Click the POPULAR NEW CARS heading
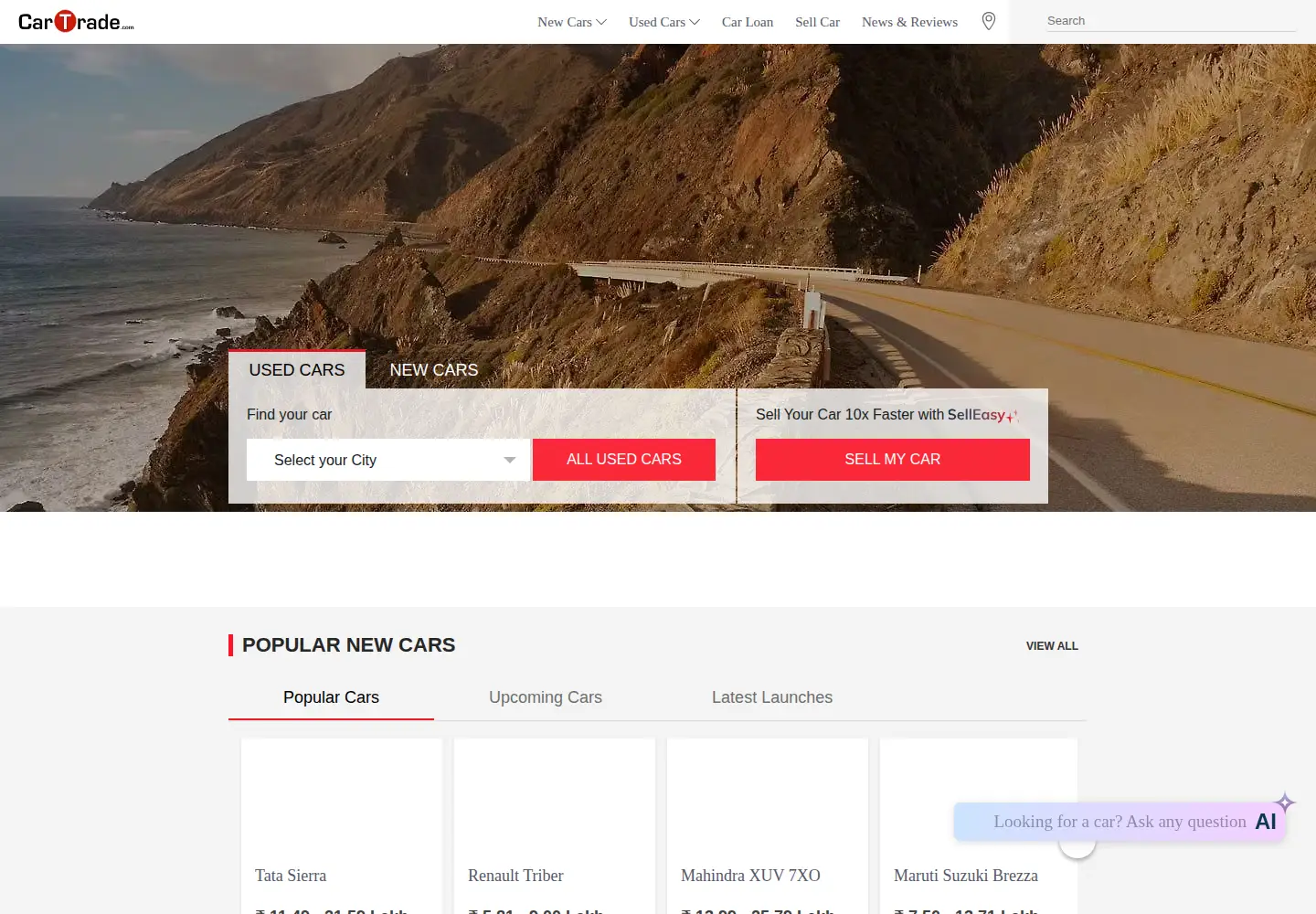1316x914 pixels. 348,645
